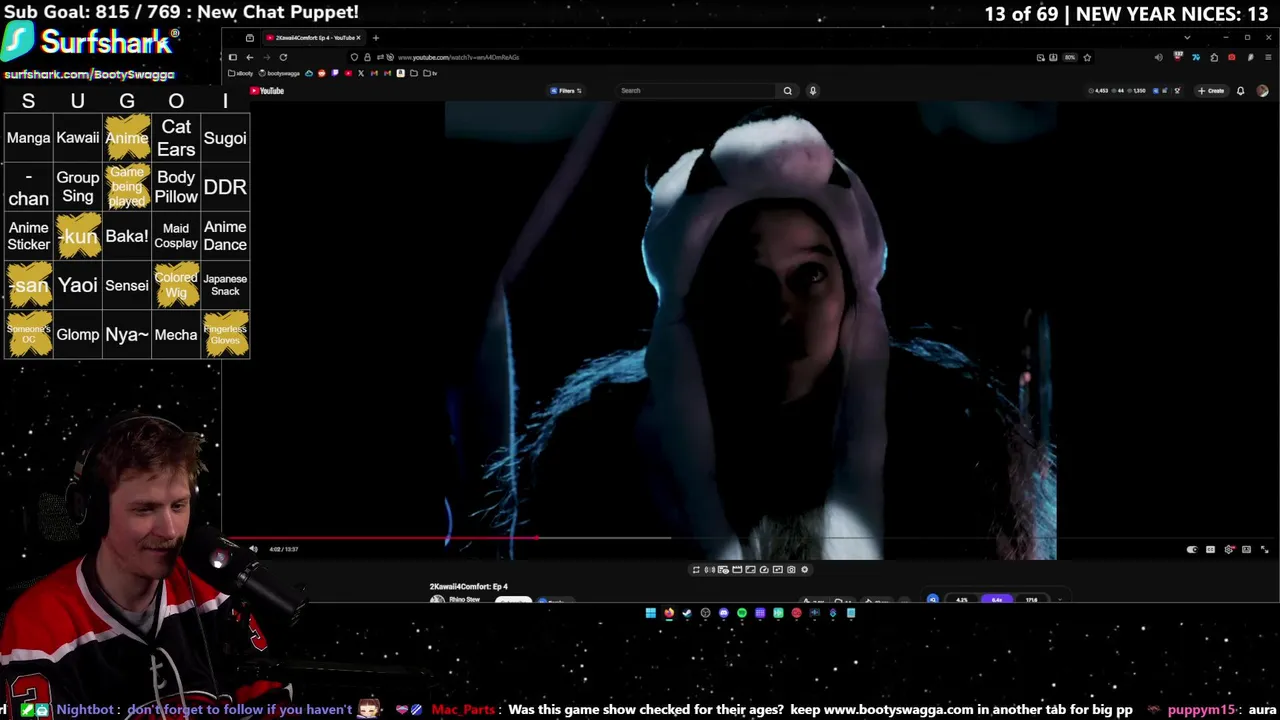
Task: Open the bootyswagga bookmark
Action: (278, 73)
